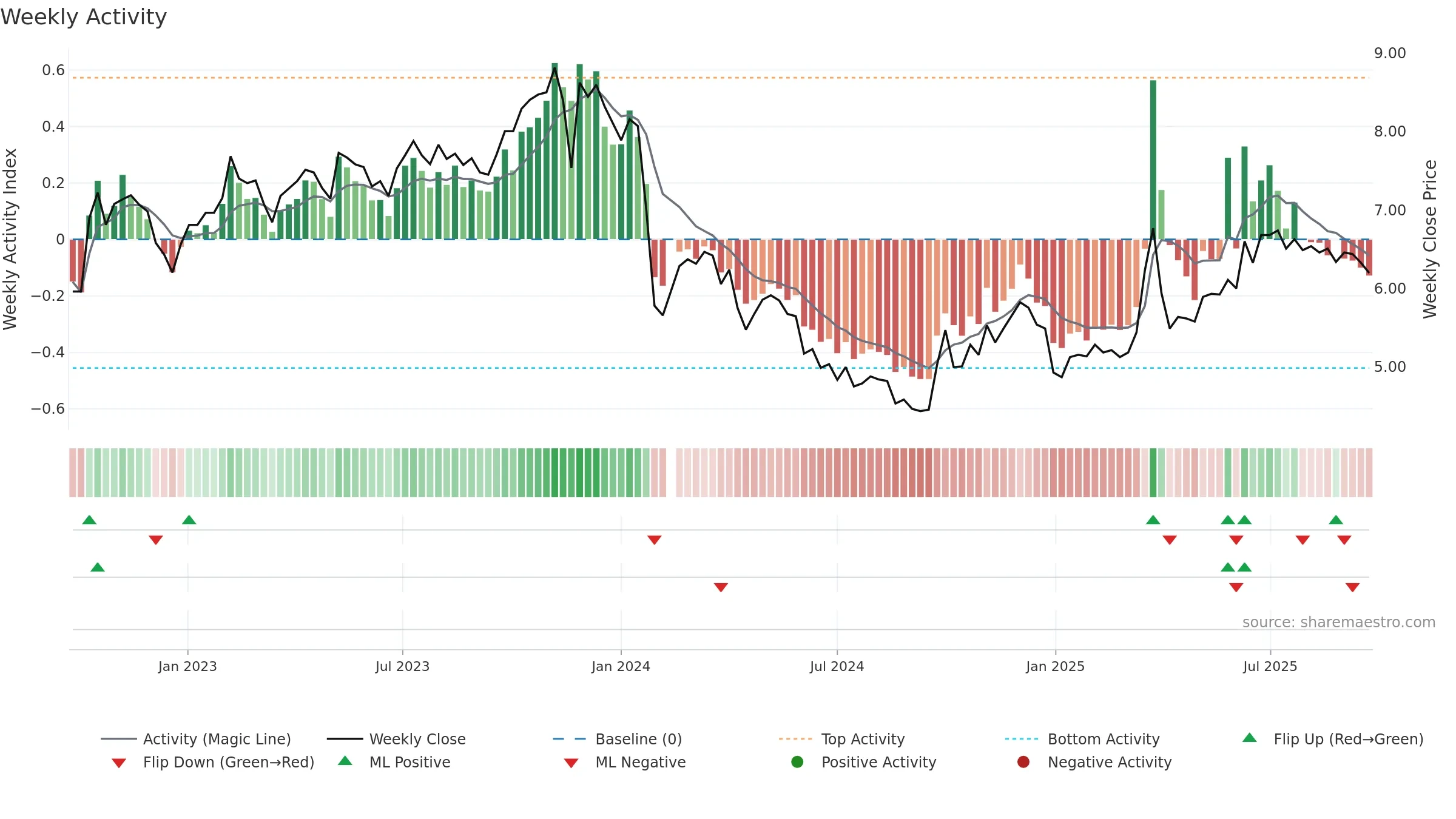Click the Top Activity legend entry
This screenshot has width=1456, height=819.
(841, 739)
